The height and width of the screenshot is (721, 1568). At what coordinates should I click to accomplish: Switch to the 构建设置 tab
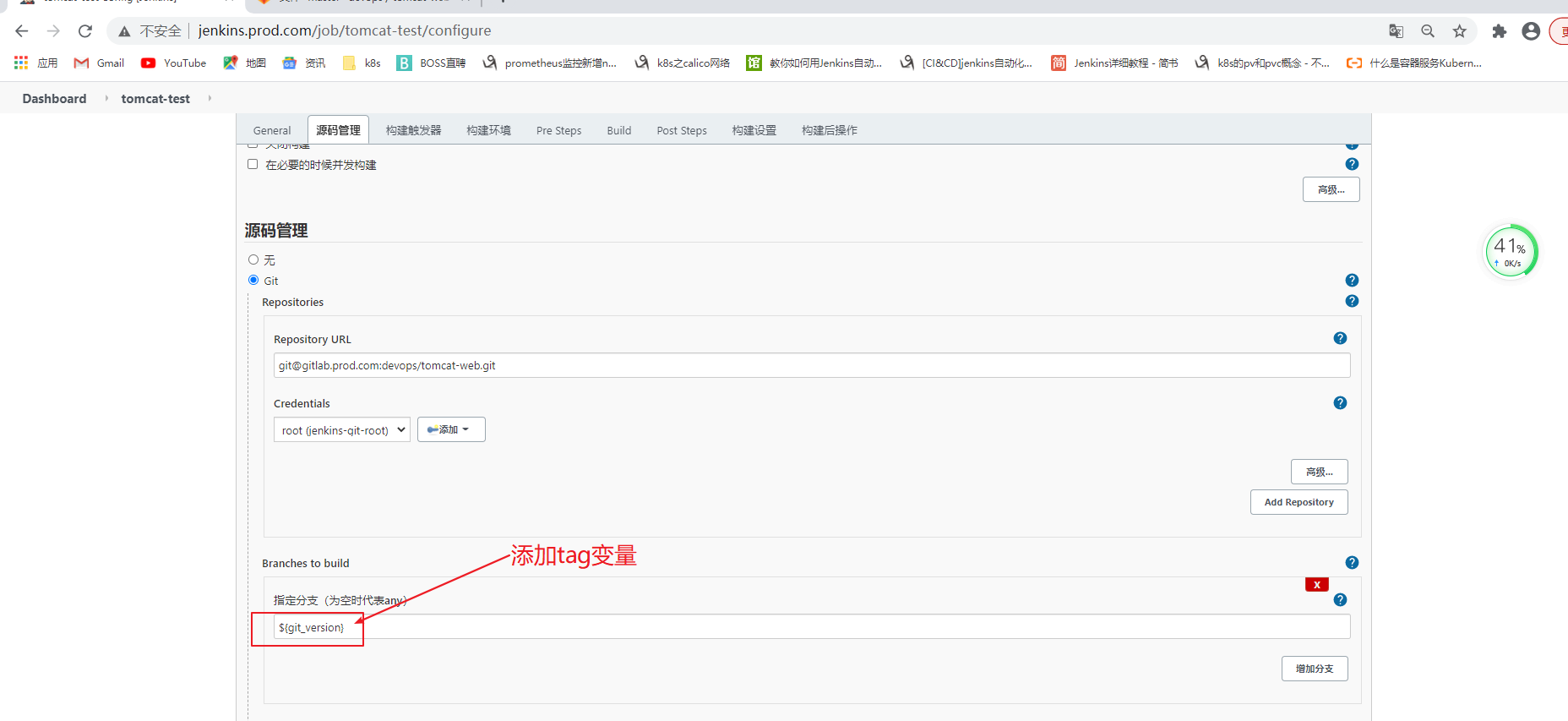(754, 130)
